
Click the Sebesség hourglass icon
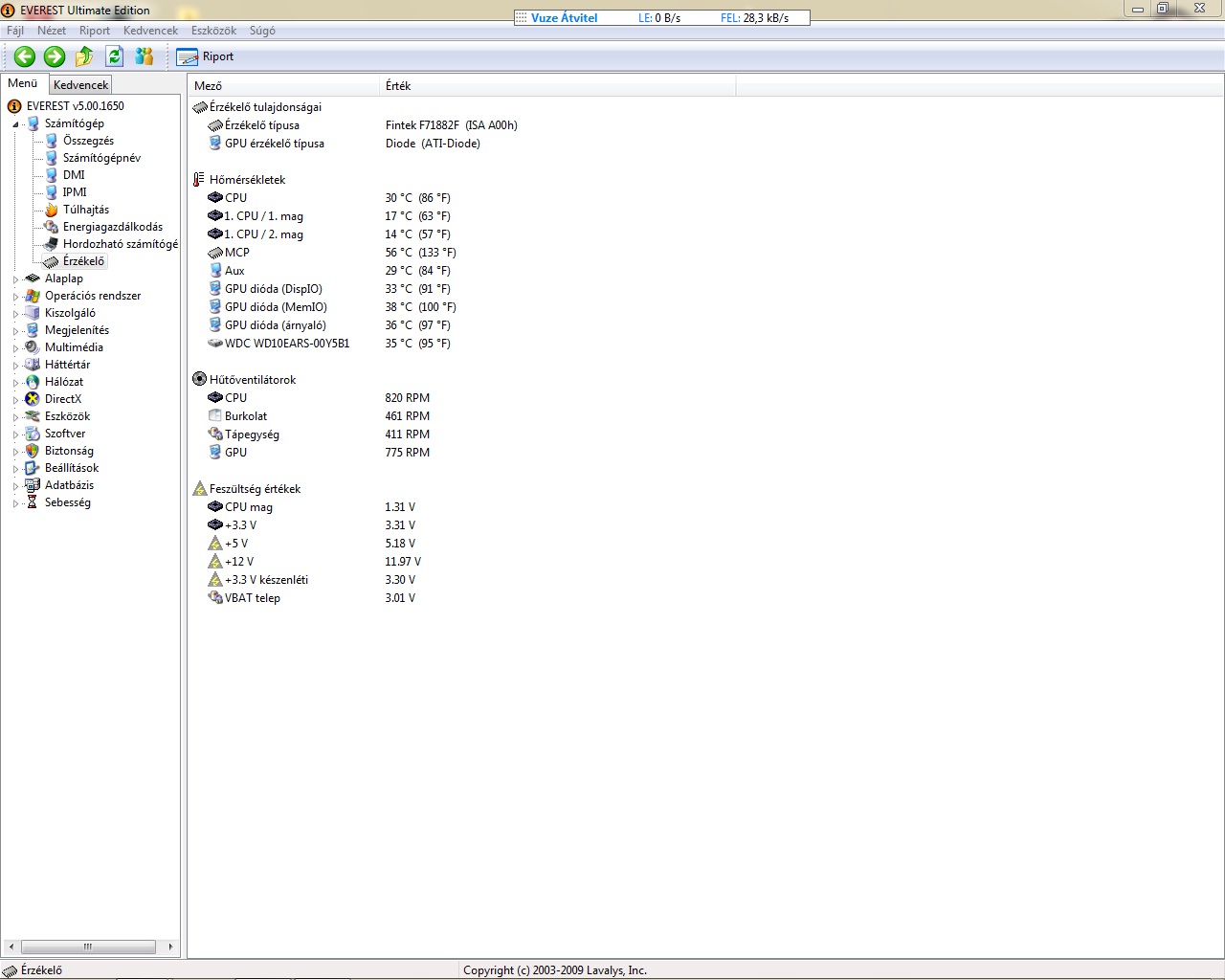pyautogui.click(x=33, y=502)
